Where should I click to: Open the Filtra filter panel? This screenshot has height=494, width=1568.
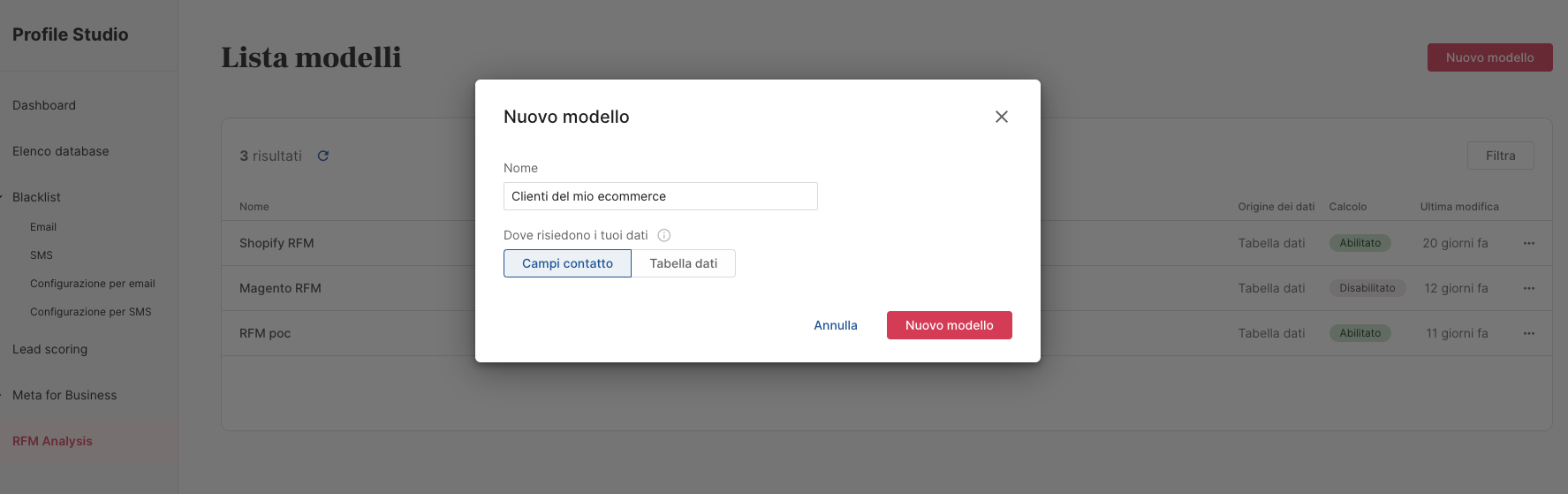(1500, 156)
